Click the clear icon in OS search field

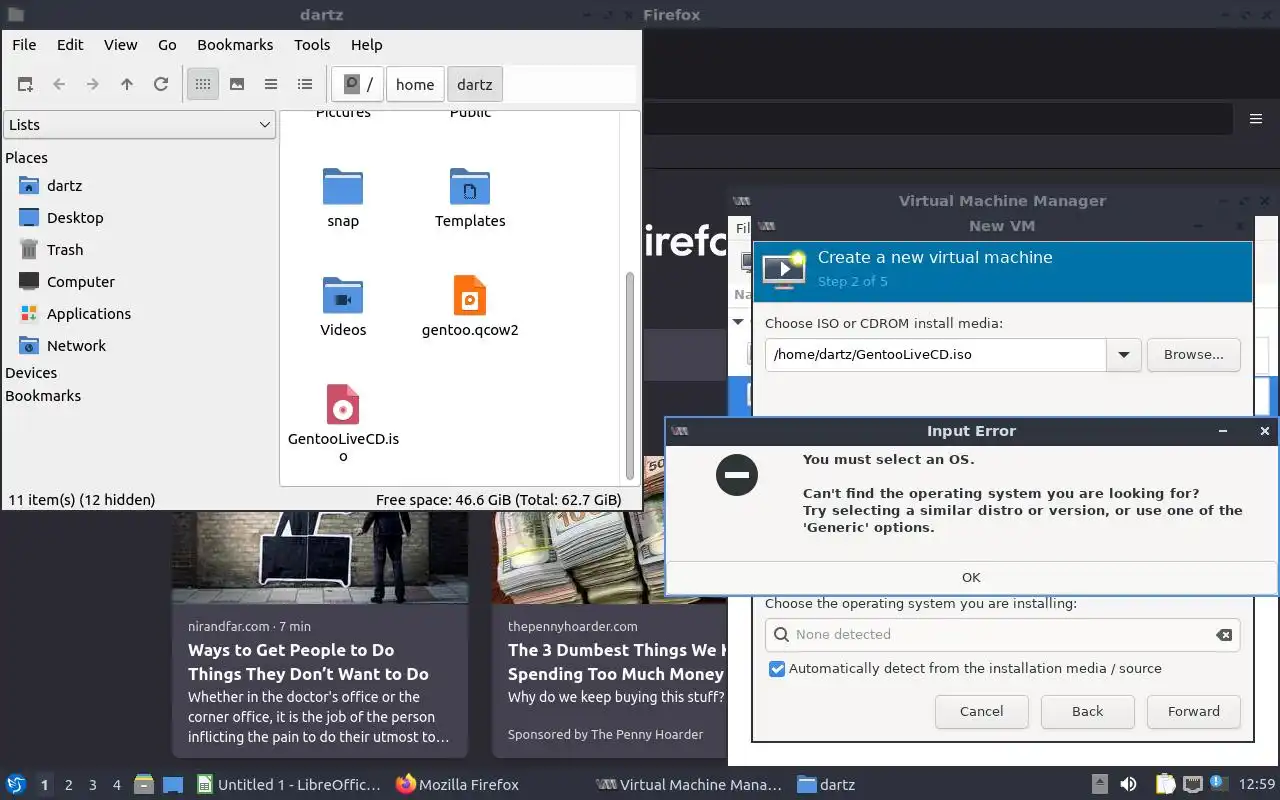1223,635
